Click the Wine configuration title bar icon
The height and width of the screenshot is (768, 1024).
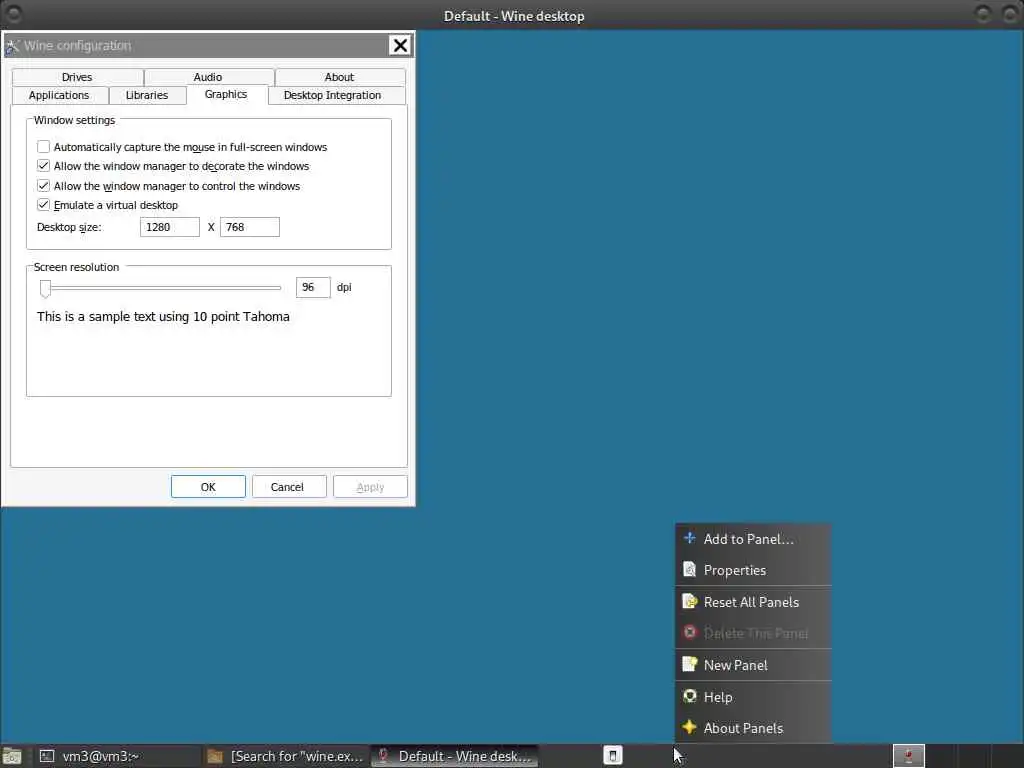[x=12, y=46]
